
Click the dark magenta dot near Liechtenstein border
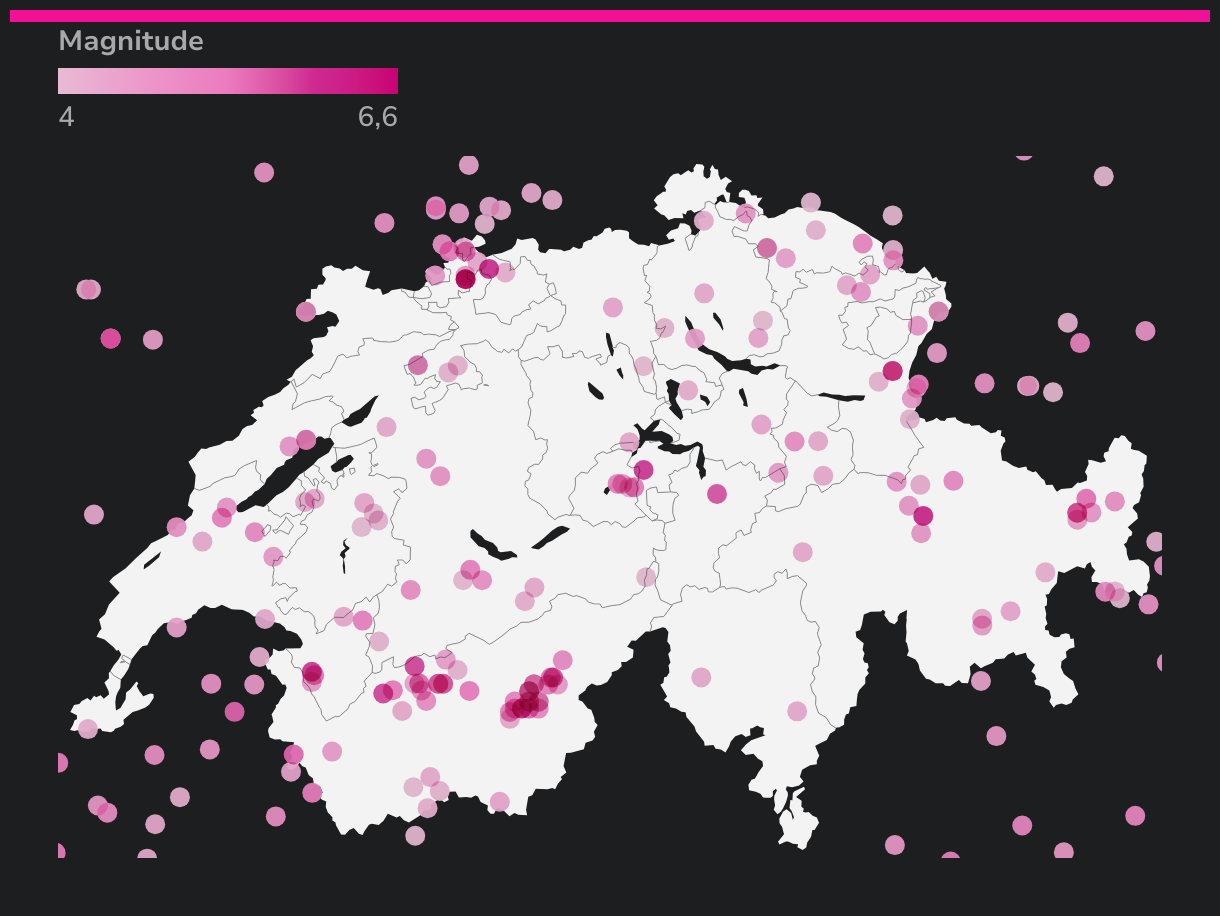click(892, 371)
